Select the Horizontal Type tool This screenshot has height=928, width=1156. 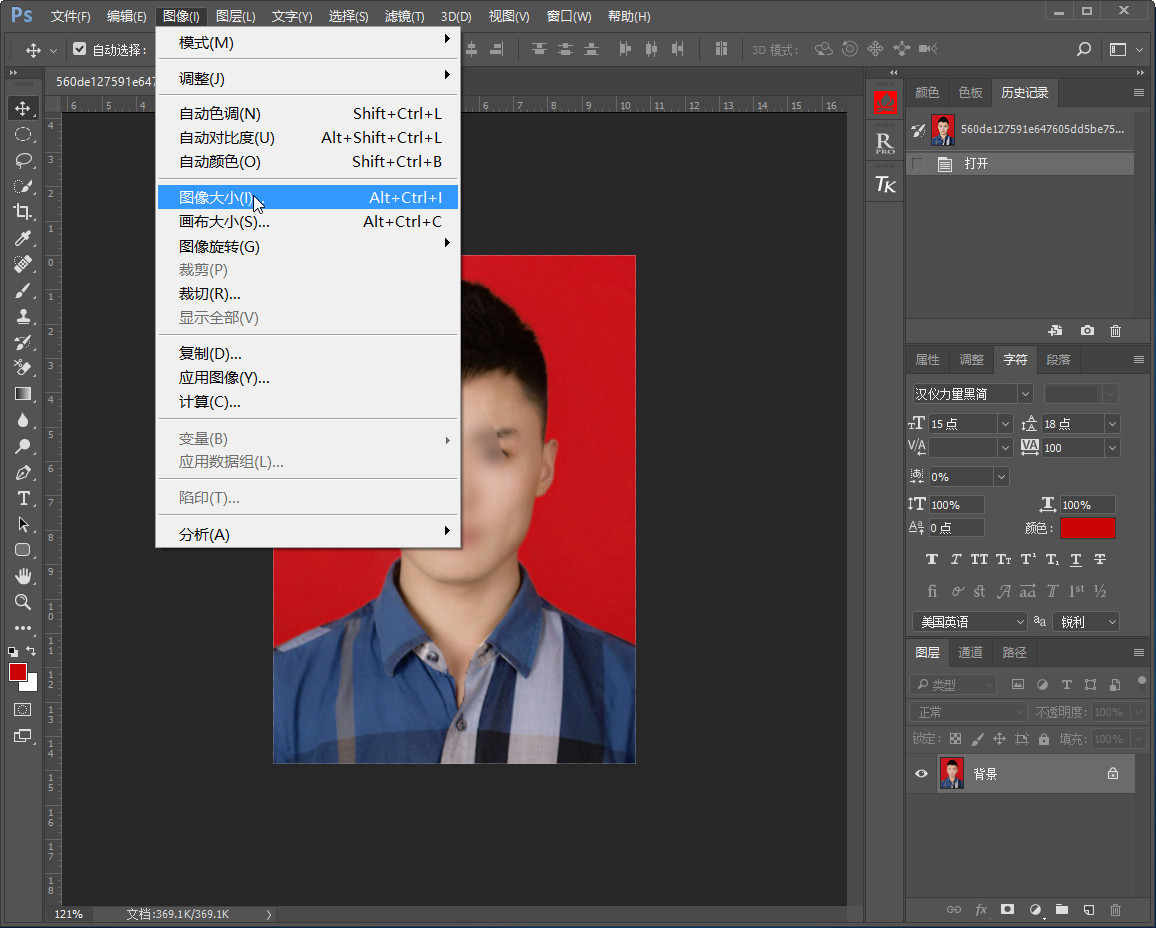click(x=22, y=498)
